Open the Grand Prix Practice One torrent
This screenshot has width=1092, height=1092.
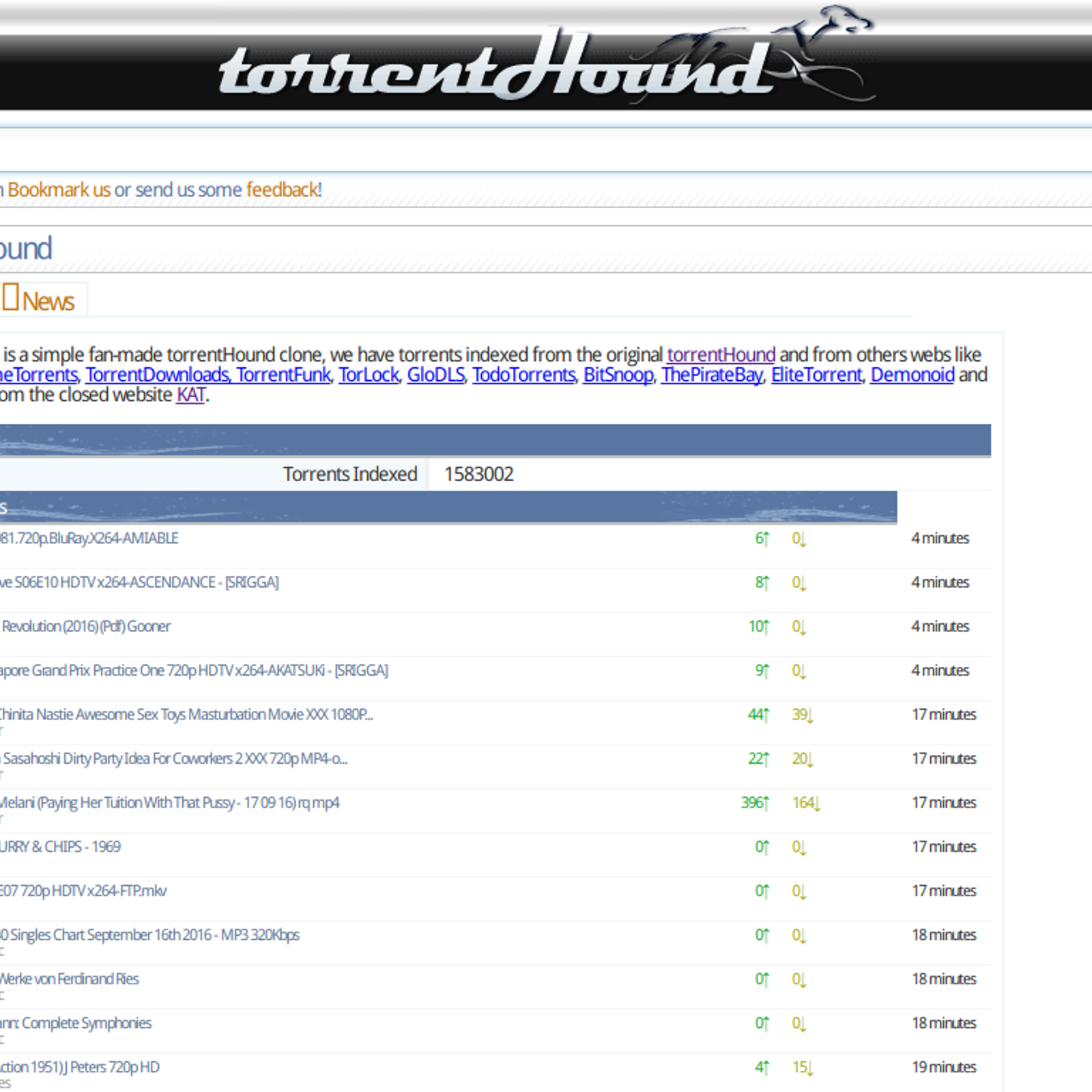194,670
